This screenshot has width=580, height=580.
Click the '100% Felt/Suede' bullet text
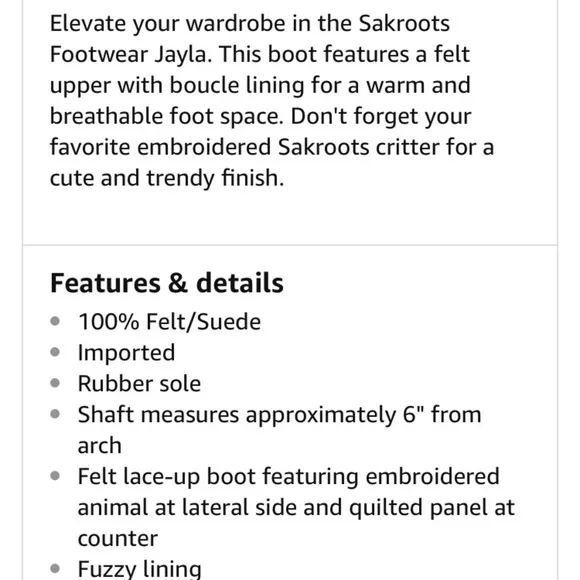coord(169,321)
